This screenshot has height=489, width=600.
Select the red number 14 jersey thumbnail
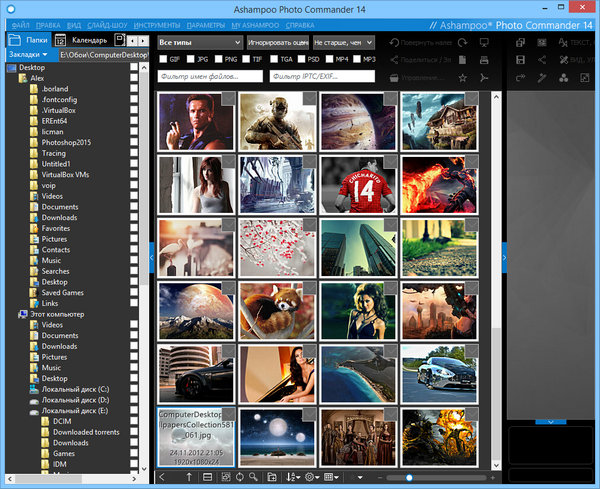click(357, 184)
